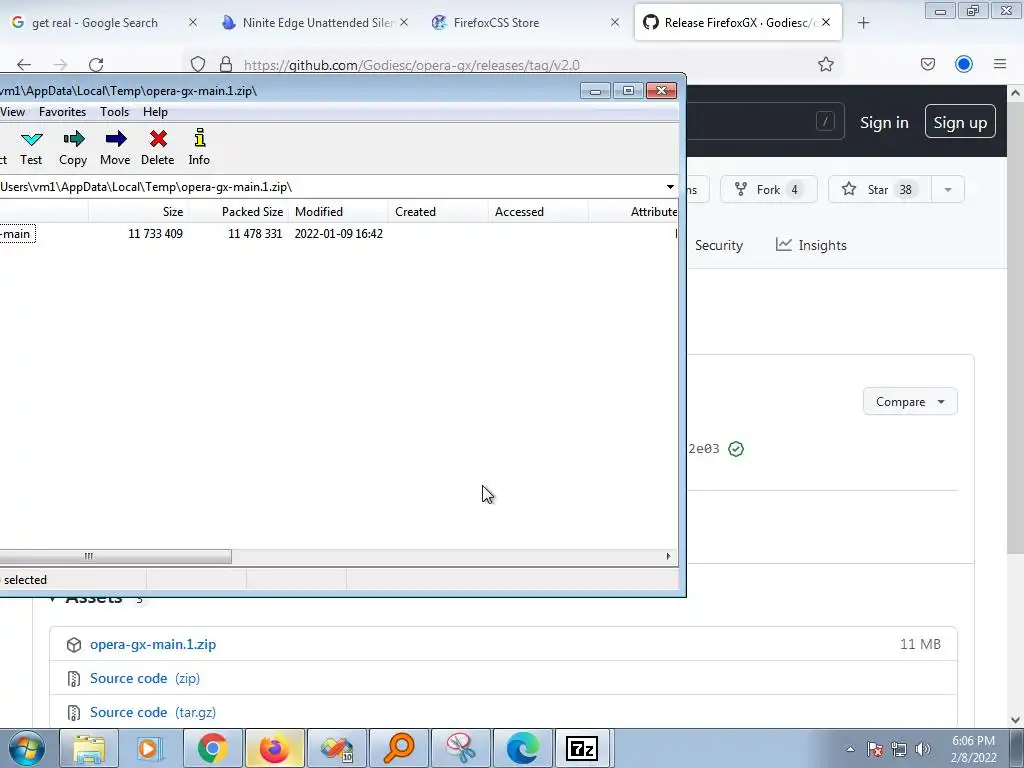This screenshot has width=1024, height=768.
Task: Open the 7z taskbar icon
Action: [582, 748]
